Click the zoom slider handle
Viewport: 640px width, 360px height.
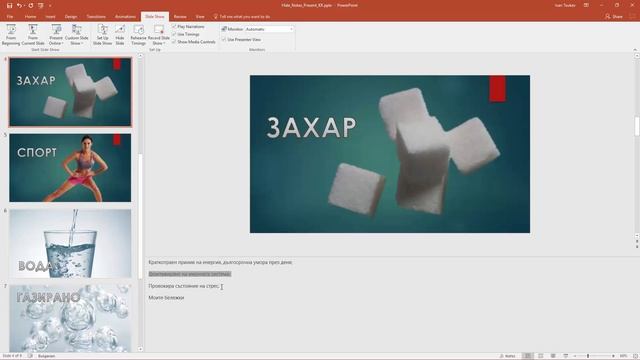588,356
